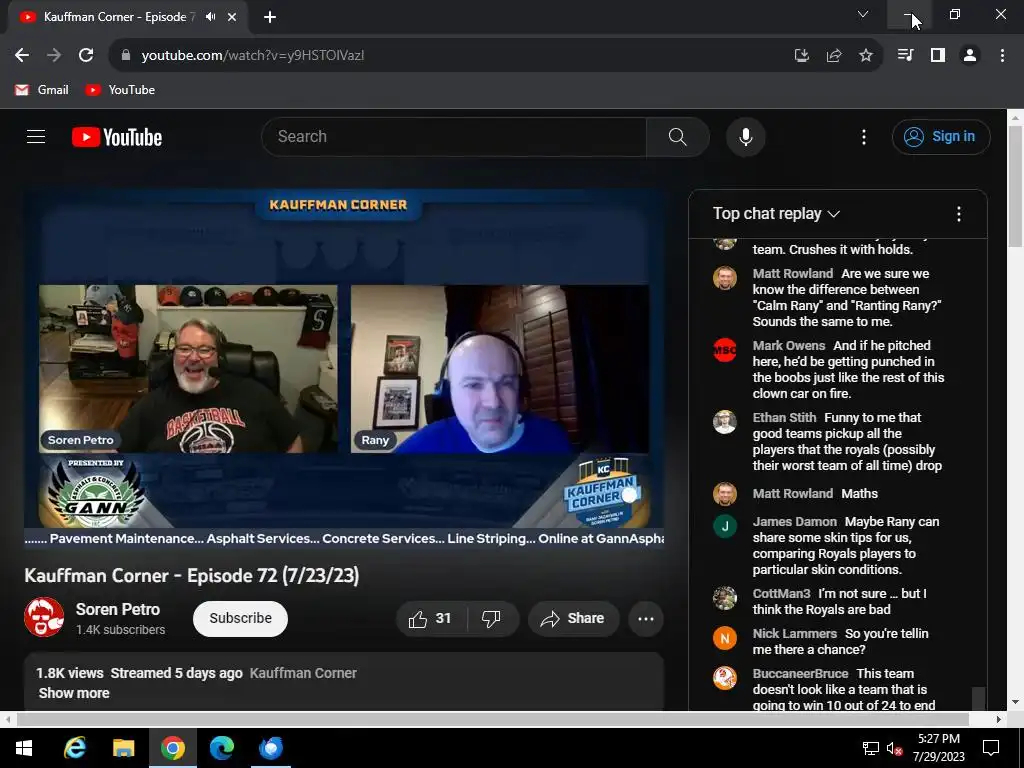Click the YouTube logo
Image resolution: width=1024 pixels, height=768 pixels.
point(117,137)
